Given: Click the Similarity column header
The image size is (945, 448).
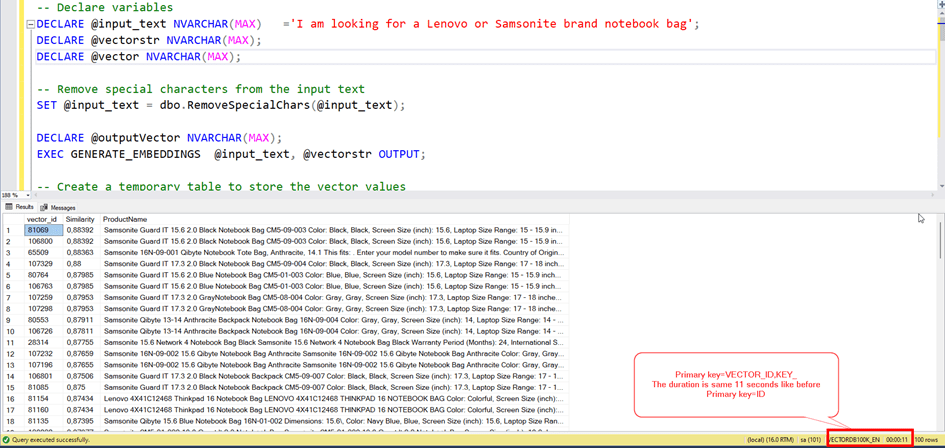Looking at the screenshot, I should pos(80,219).
